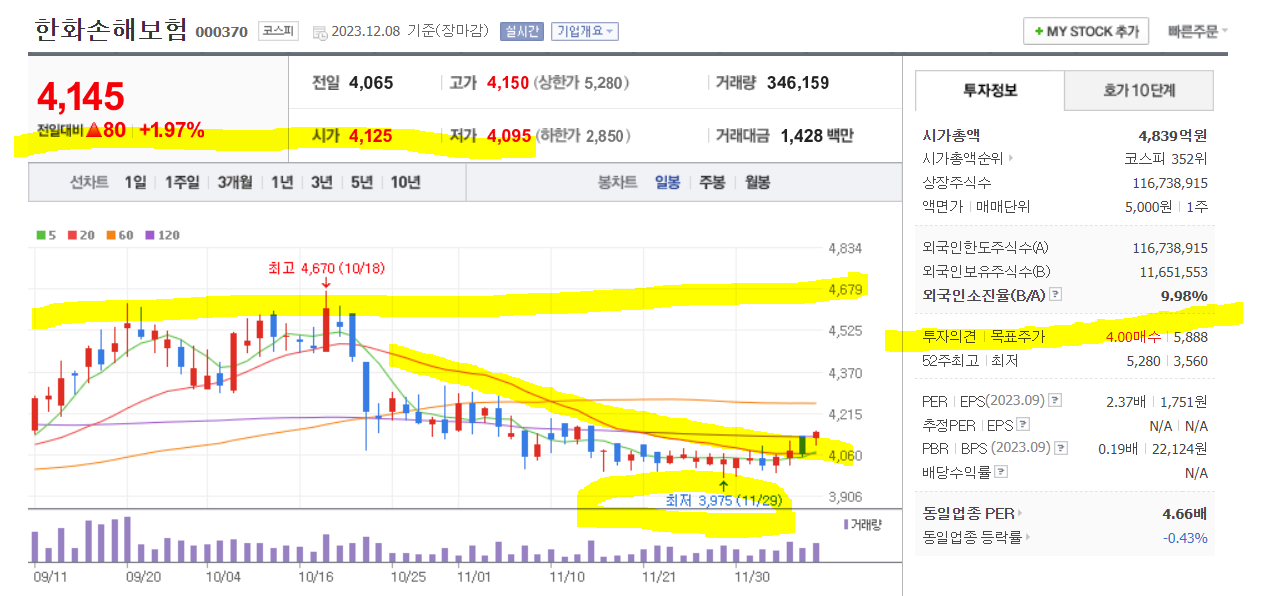
Task: Click the 한화손해보험 stock title
Action: [111, 30]
